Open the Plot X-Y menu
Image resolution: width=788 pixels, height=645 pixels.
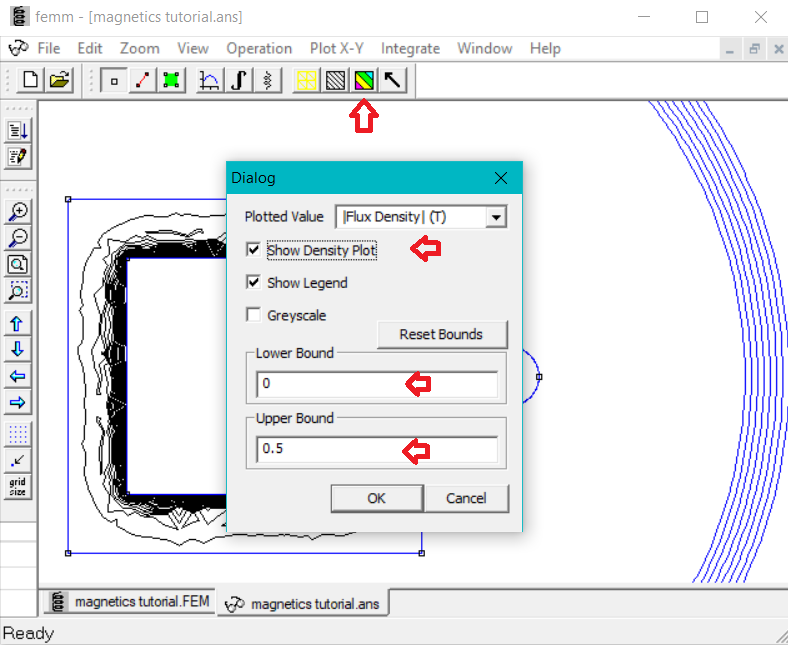click(x=337, y=48)
